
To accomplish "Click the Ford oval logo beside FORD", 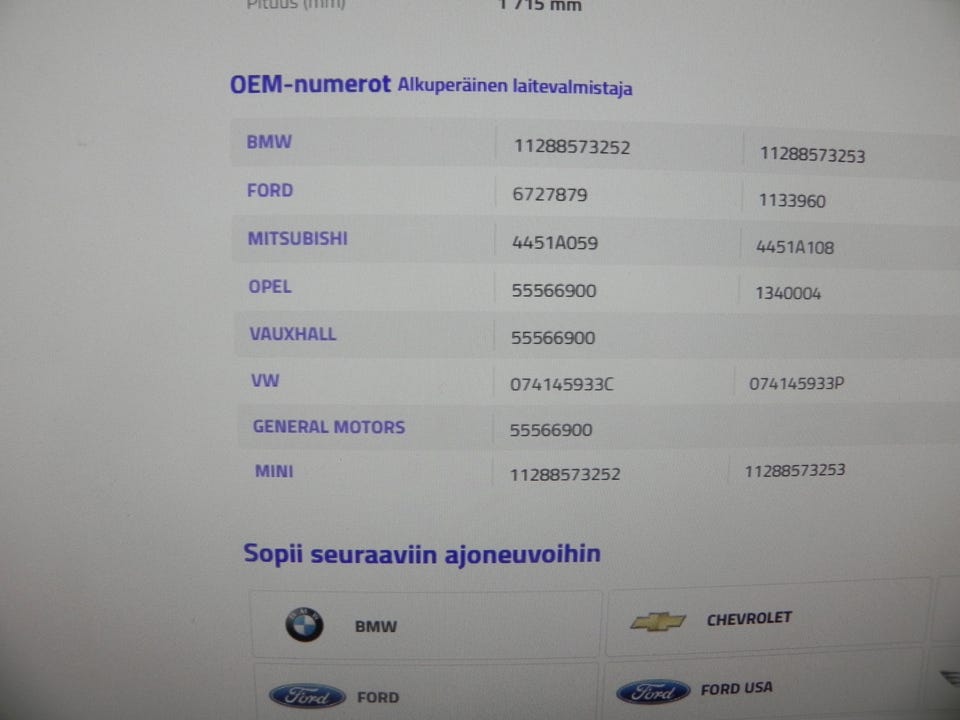I will point(307,696).
